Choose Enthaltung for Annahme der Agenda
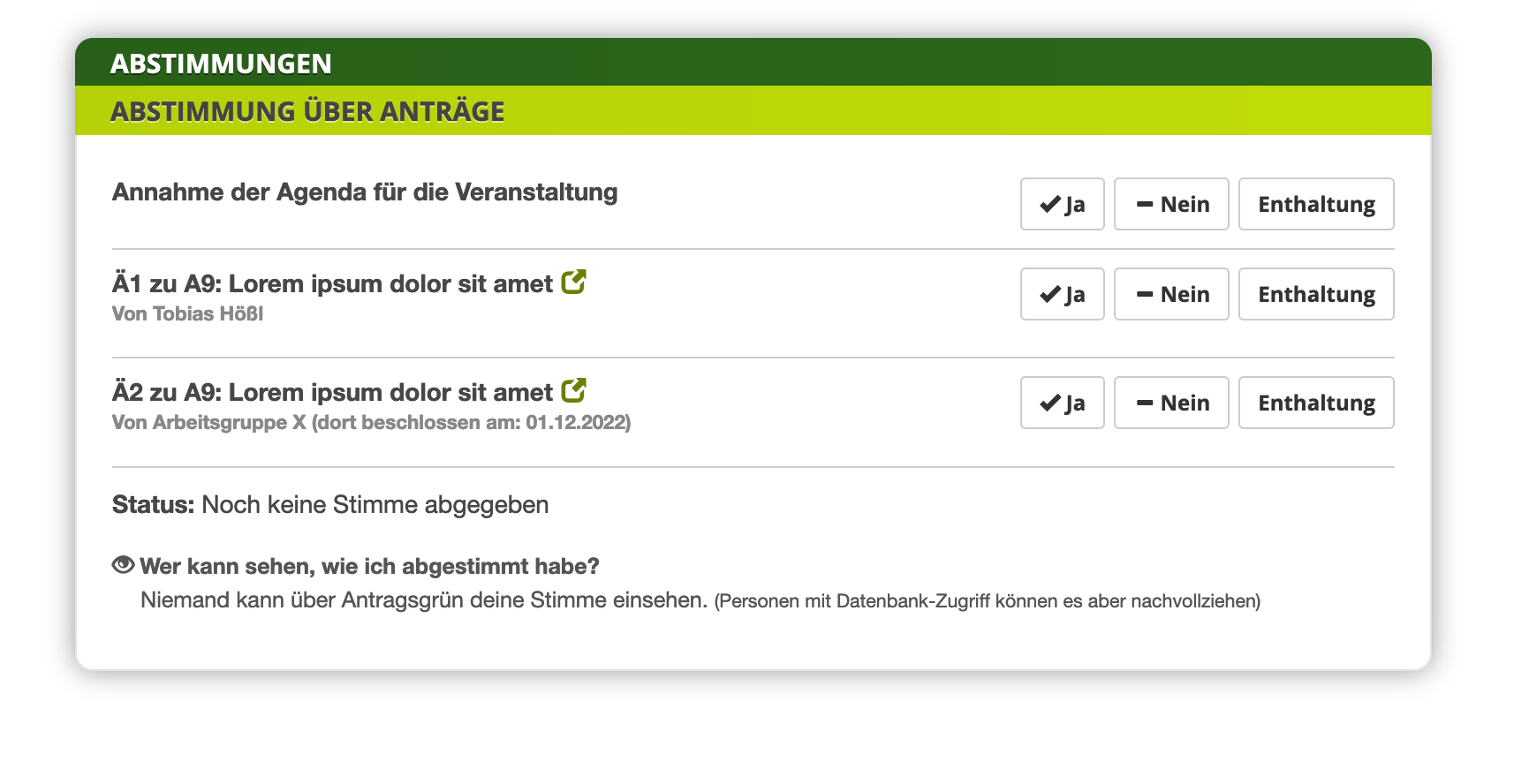The image size is (1514, 784). tap(1315, 204)
